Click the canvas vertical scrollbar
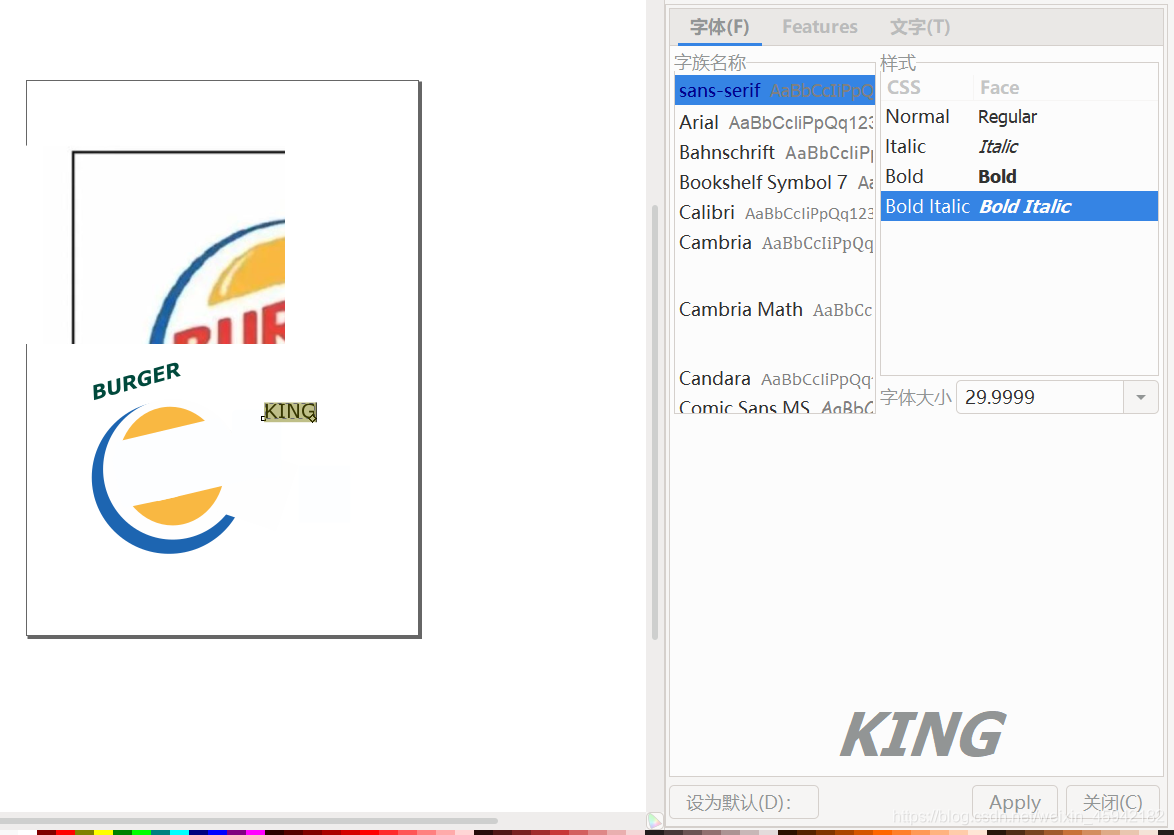 tap(654, 422)
